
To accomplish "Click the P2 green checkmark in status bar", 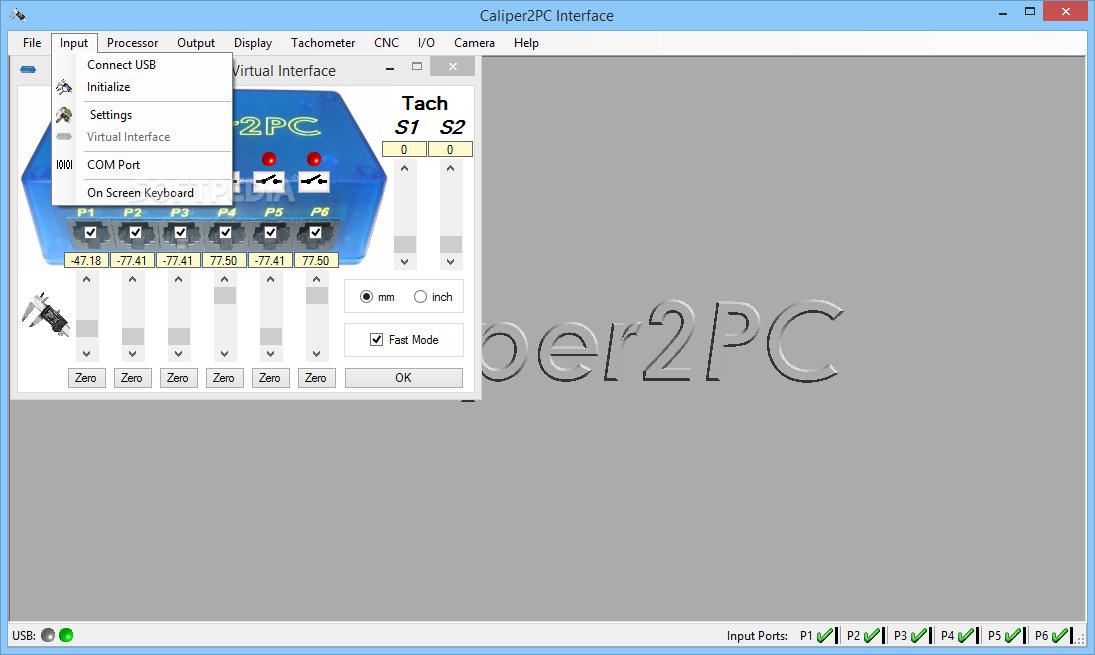I will point(872,635).
